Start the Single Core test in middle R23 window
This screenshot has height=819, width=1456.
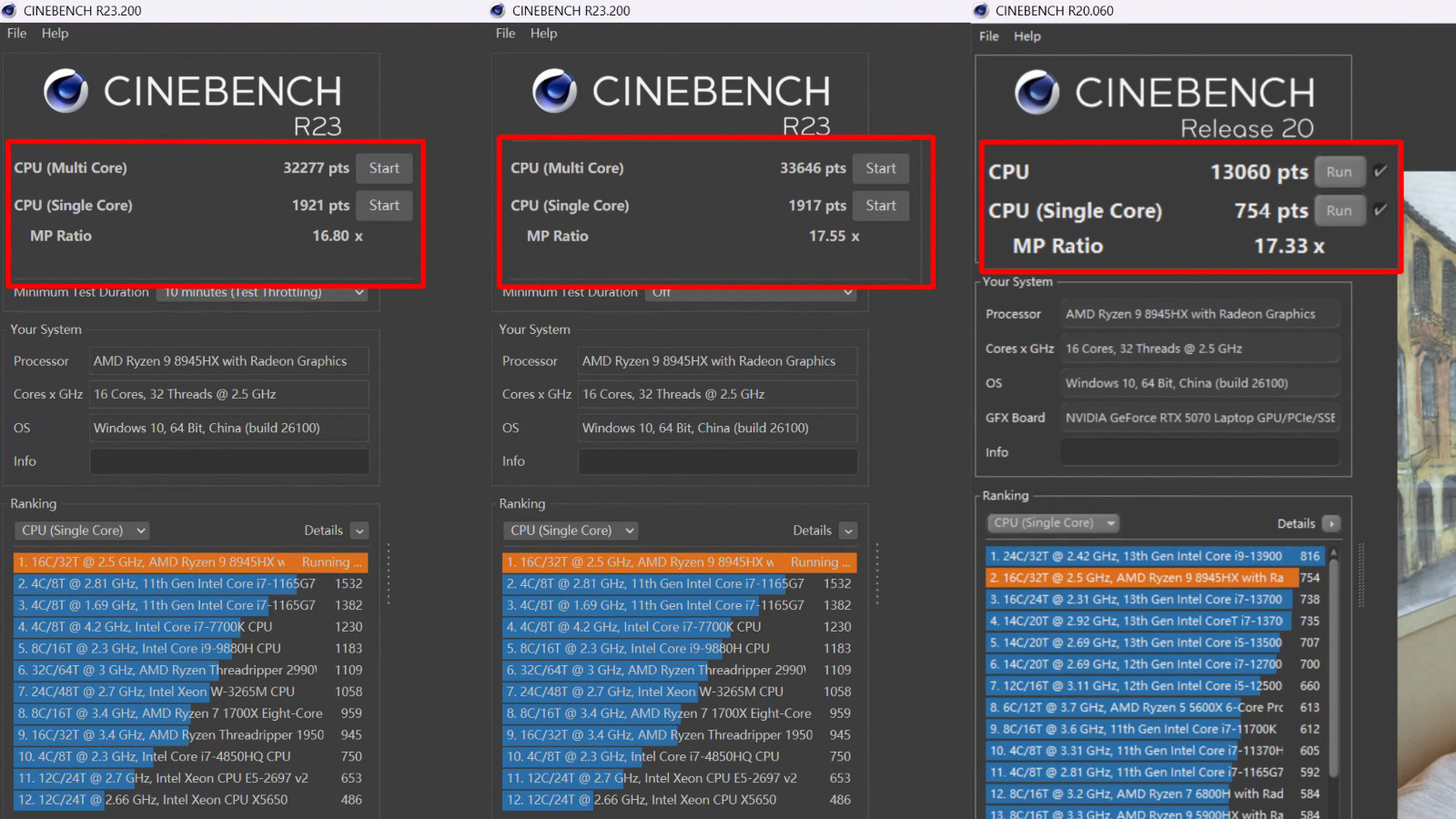(x=881, y=206)
